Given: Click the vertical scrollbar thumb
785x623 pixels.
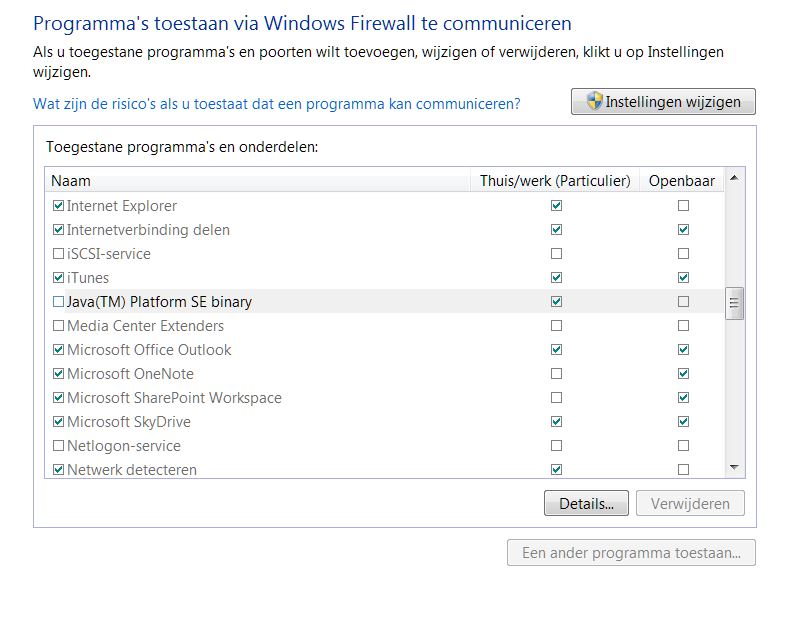Looking at the screenshot, I should [x=734, y=302].
